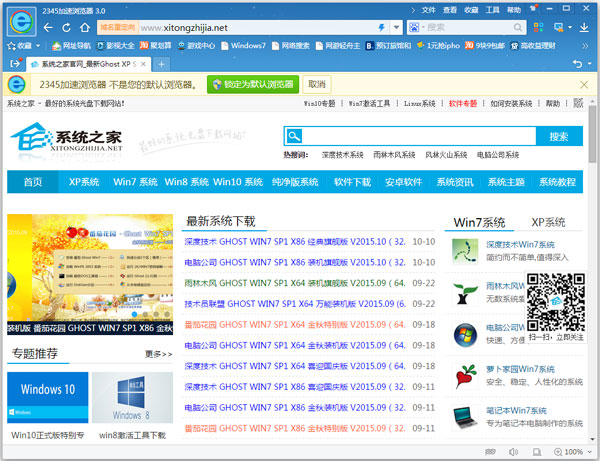The width and height of the screenshot is (600, 461).
Task: Open the Windows 10 special thumbnail
Action: pyautogui.click(x=47, y=397)
